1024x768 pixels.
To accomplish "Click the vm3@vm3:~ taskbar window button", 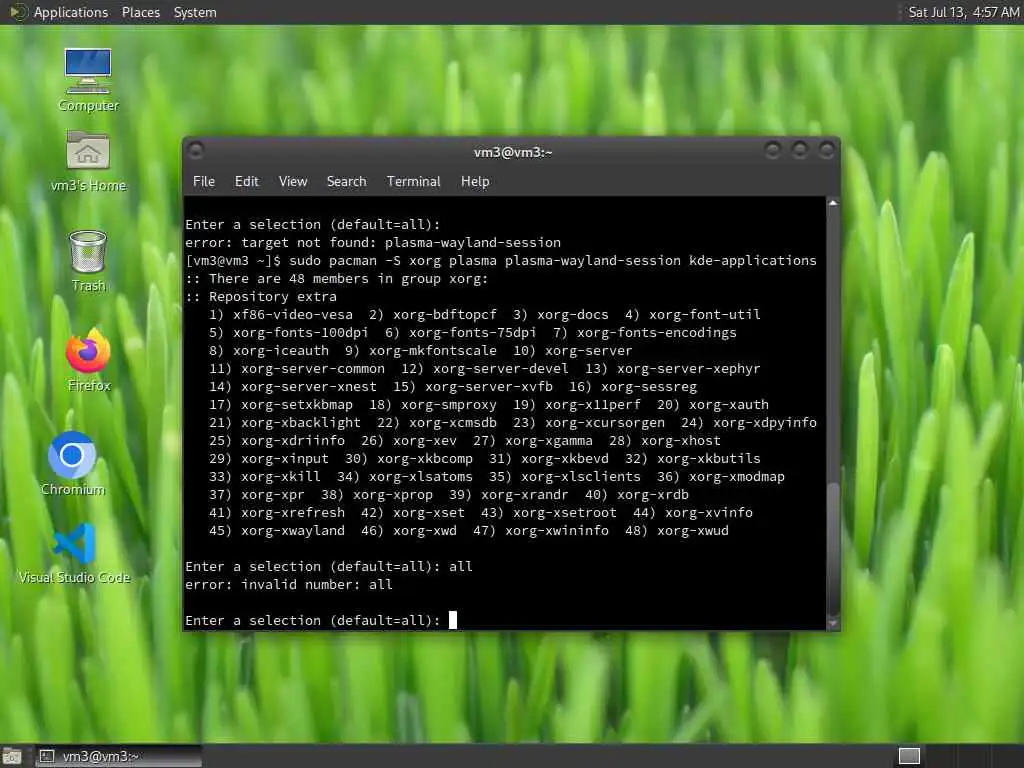I will point(118,756).
